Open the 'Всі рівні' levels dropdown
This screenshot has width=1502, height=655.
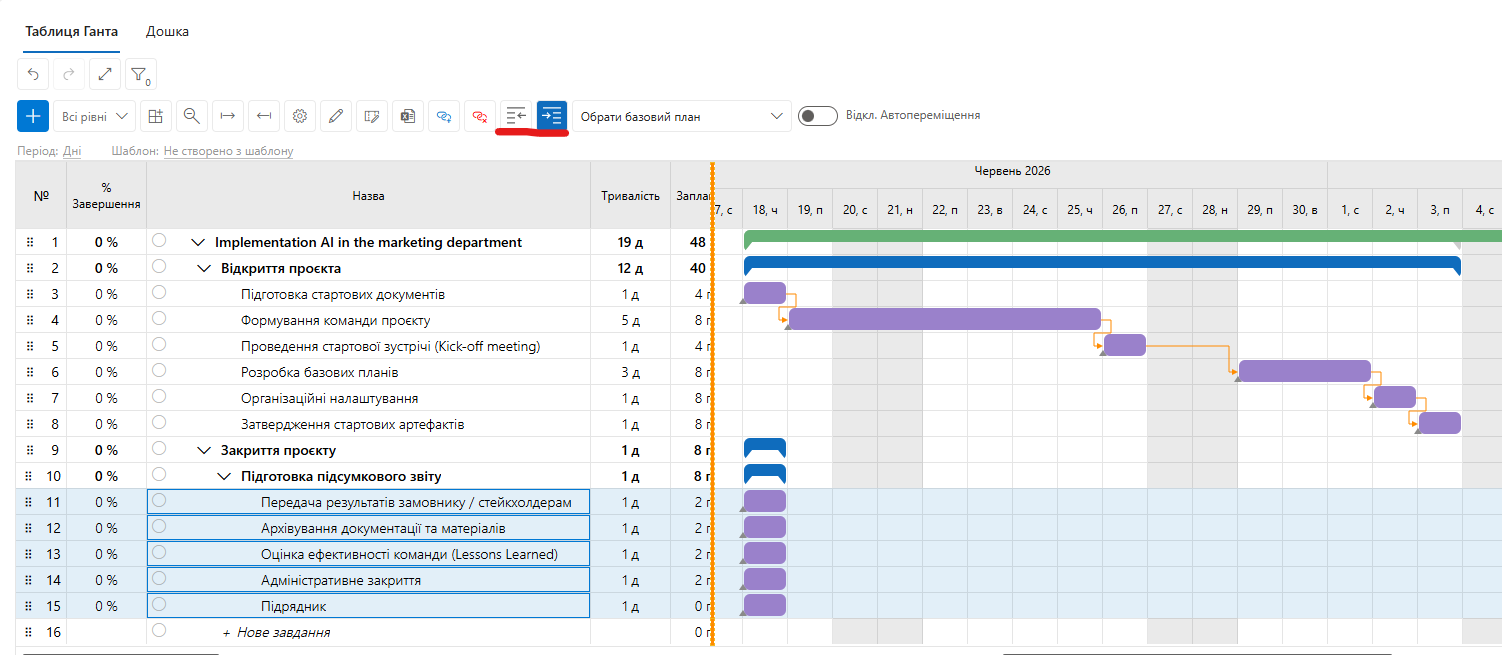point(96,116)
